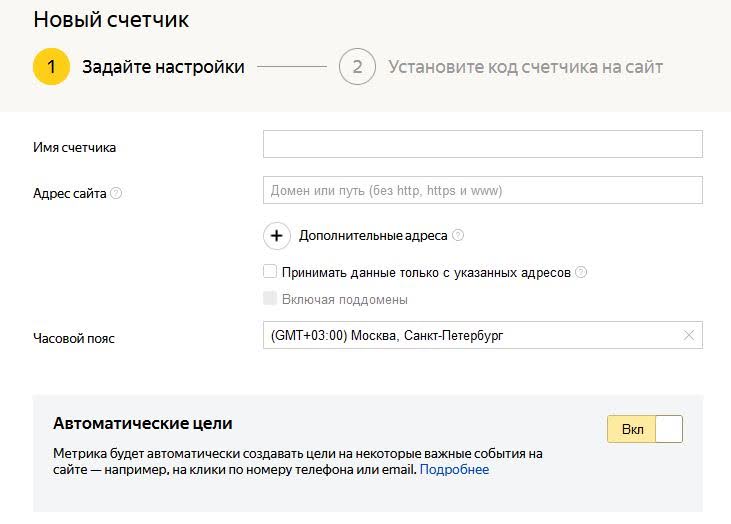Click Дополнительные адреса text button

[x=373, y=236]
